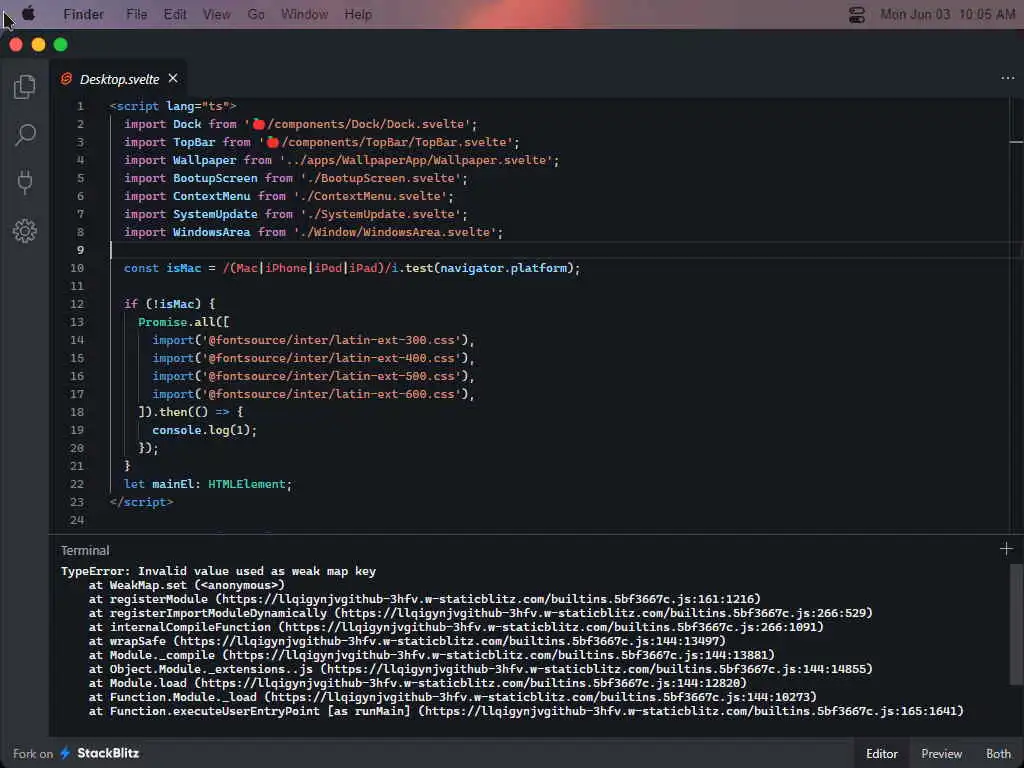
Task: Click 'if (!isMac) {' on line 12
Action: point(170,304)
